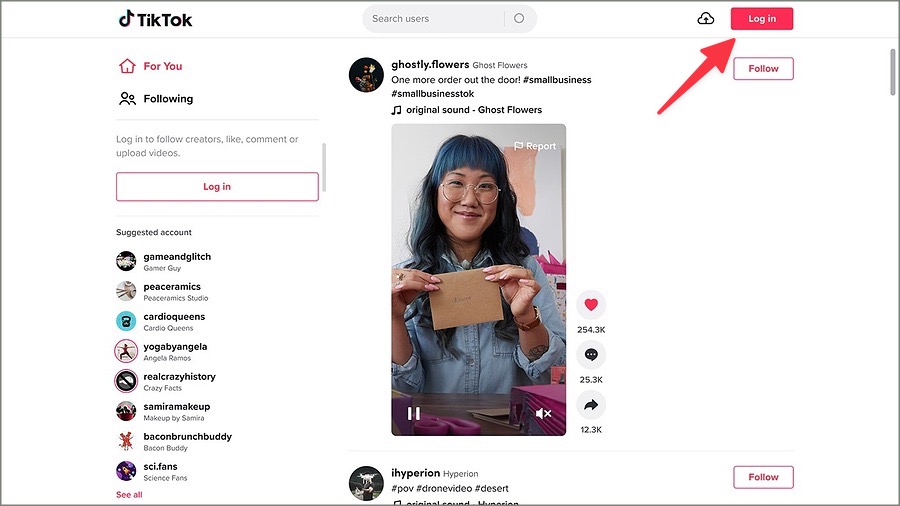Unmute the video sound
The width and height of the screenshot is (900, 506).
point(543,413)
